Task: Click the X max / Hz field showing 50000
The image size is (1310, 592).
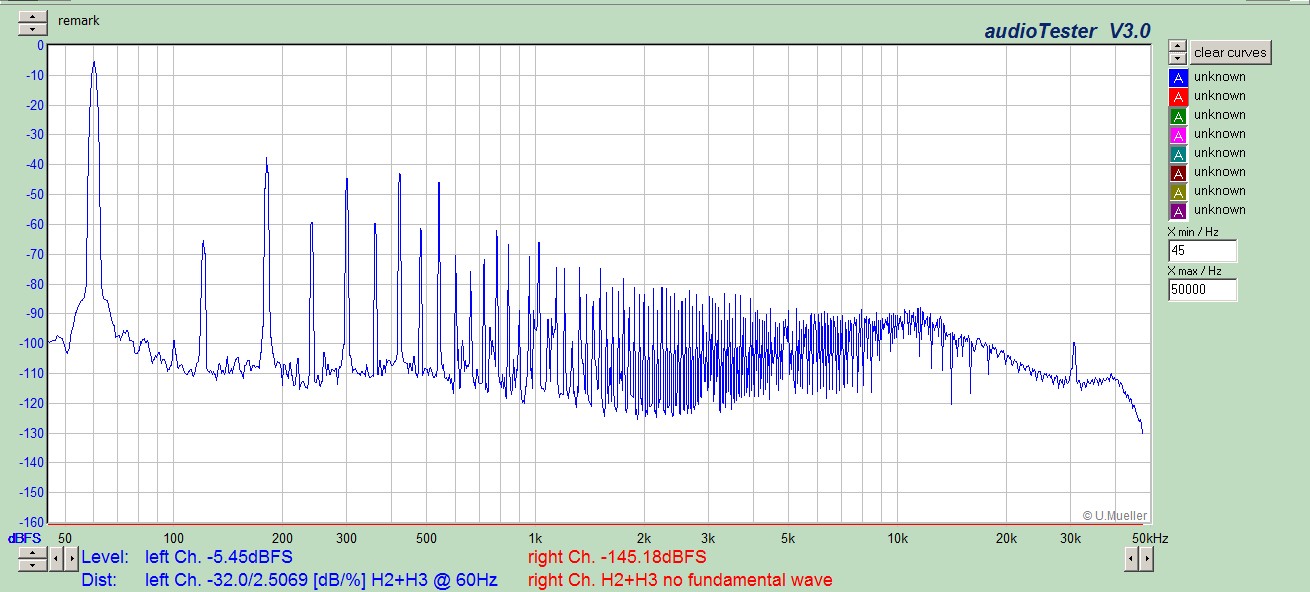Action: click(x=1202, y=290)
